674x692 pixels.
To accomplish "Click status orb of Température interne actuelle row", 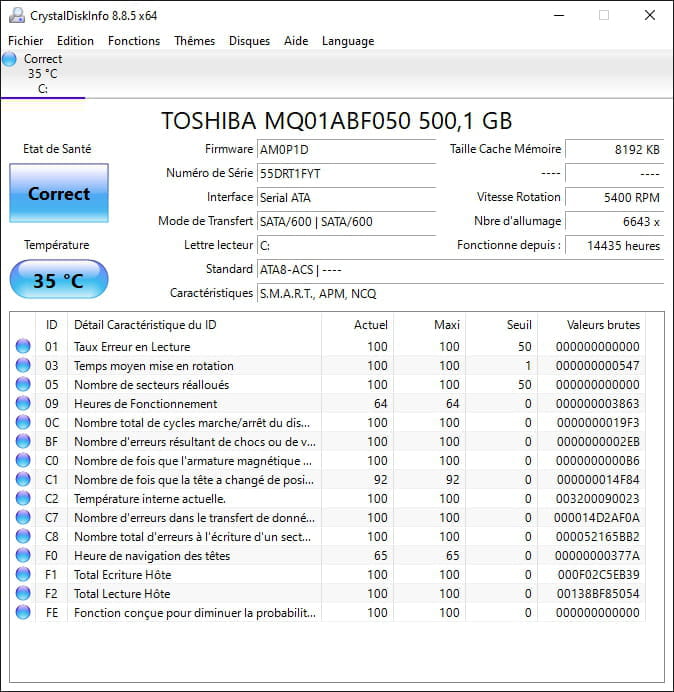I will click(23, 499).
